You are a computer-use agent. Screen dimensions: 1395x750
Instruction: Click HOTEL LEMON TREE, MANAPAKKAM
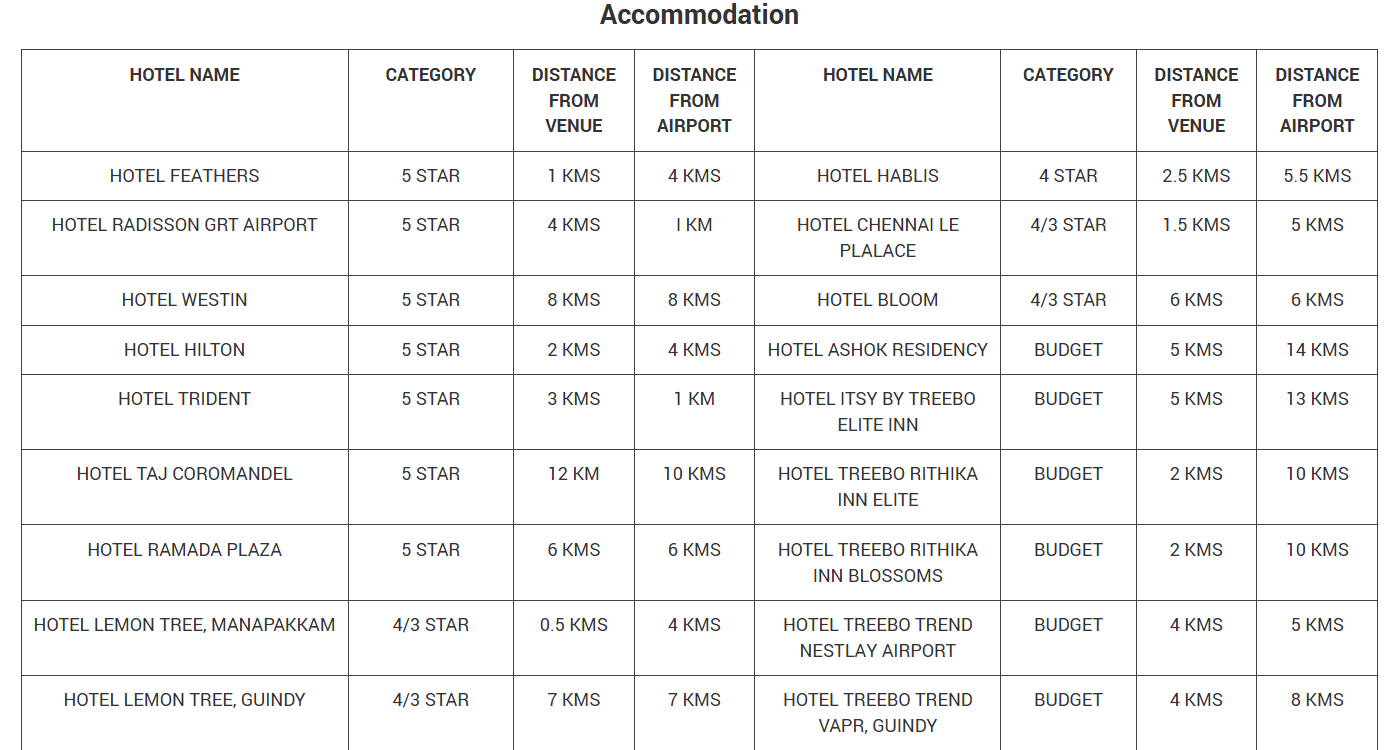pyautogui.click(x=185, y=625)
